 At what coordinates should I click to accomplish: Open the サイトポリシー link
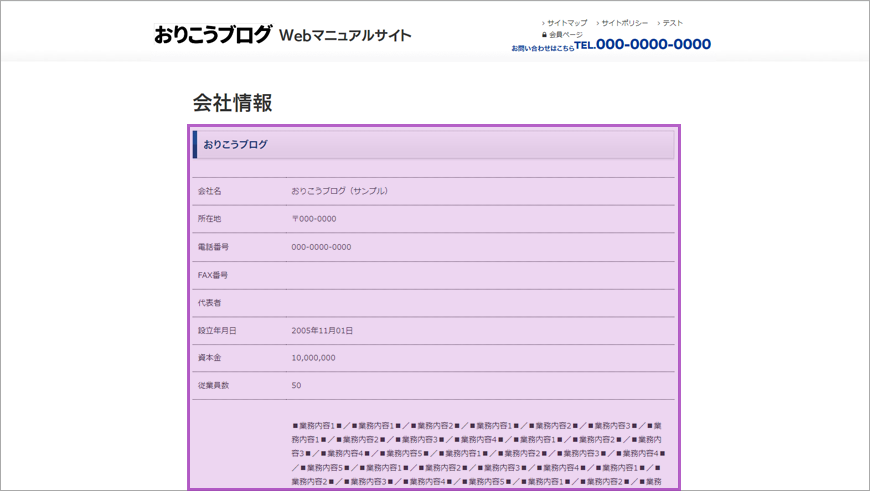coord(624,23)
